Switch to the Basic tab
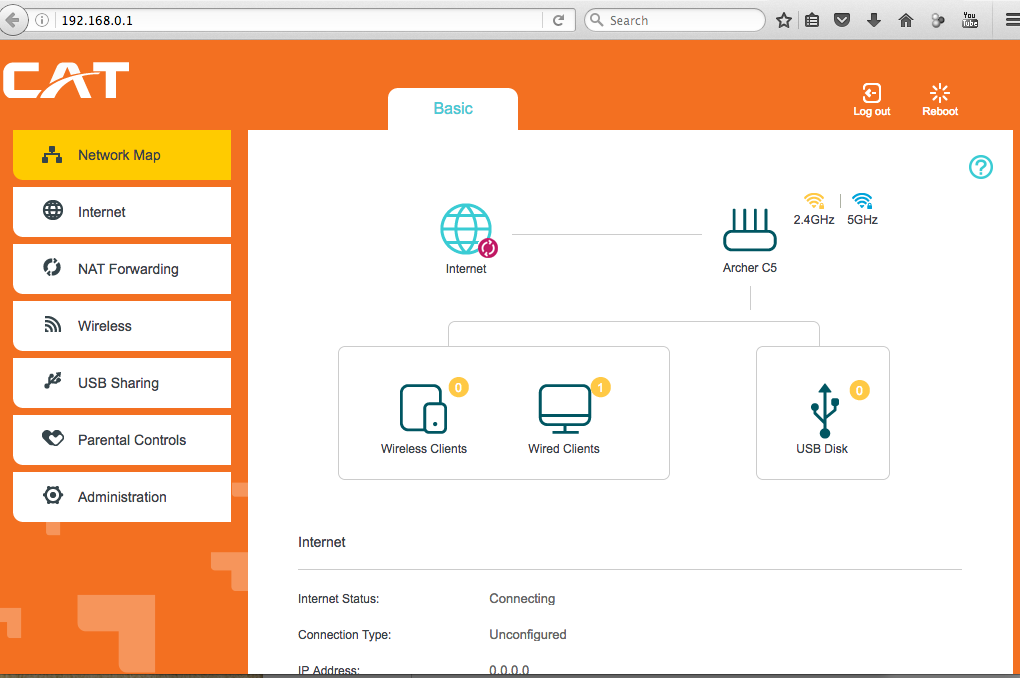This screenshot has height=678, width=1020. [x=453, y=109]
